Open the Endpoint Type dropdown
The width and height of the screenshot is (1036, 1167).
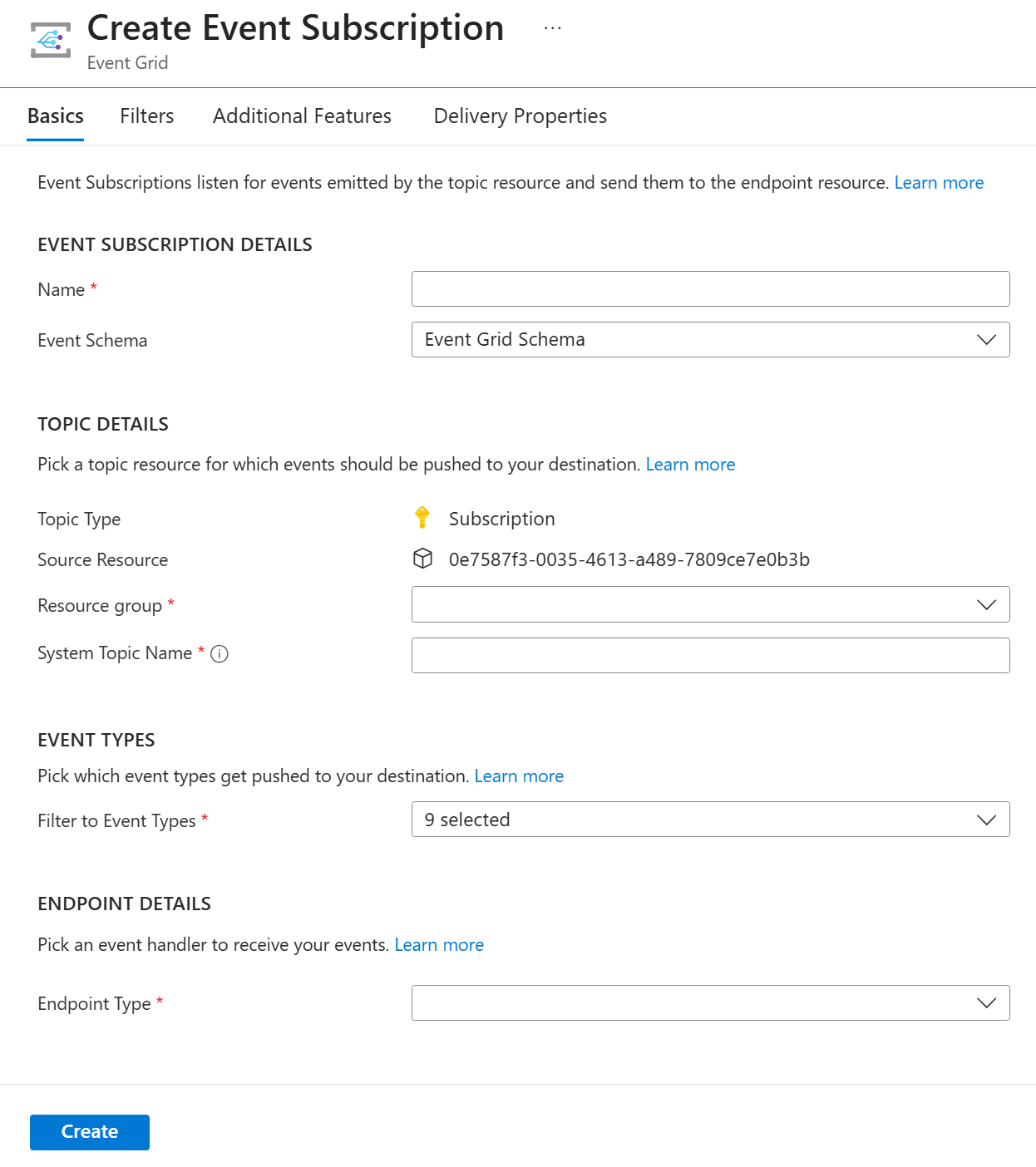coord(710,1002)
